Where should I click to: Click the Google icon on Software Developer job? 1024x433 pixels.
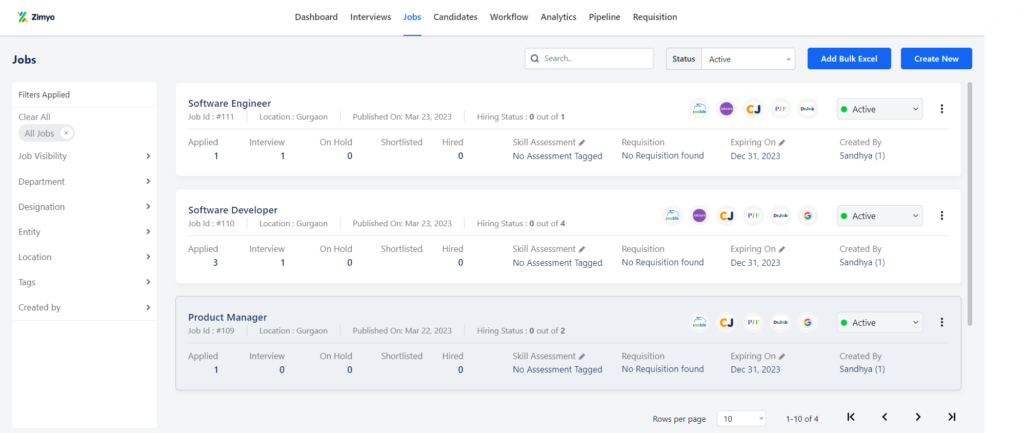pyautogui.click(x=808, y=215)
